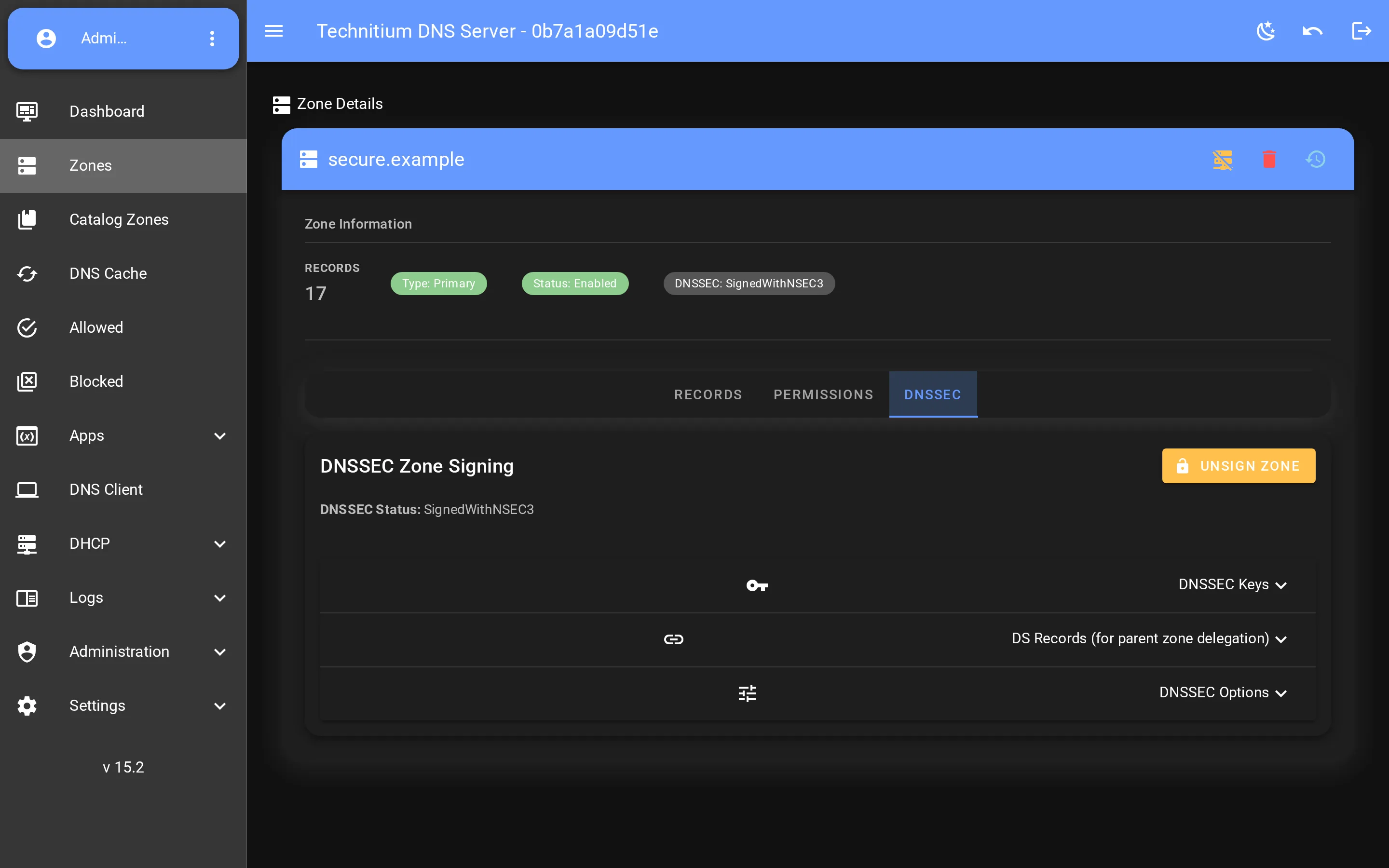Click the DNSSEC Status SignedWithNSEC3 text
1389x868 pixels.
pos(426,510)
